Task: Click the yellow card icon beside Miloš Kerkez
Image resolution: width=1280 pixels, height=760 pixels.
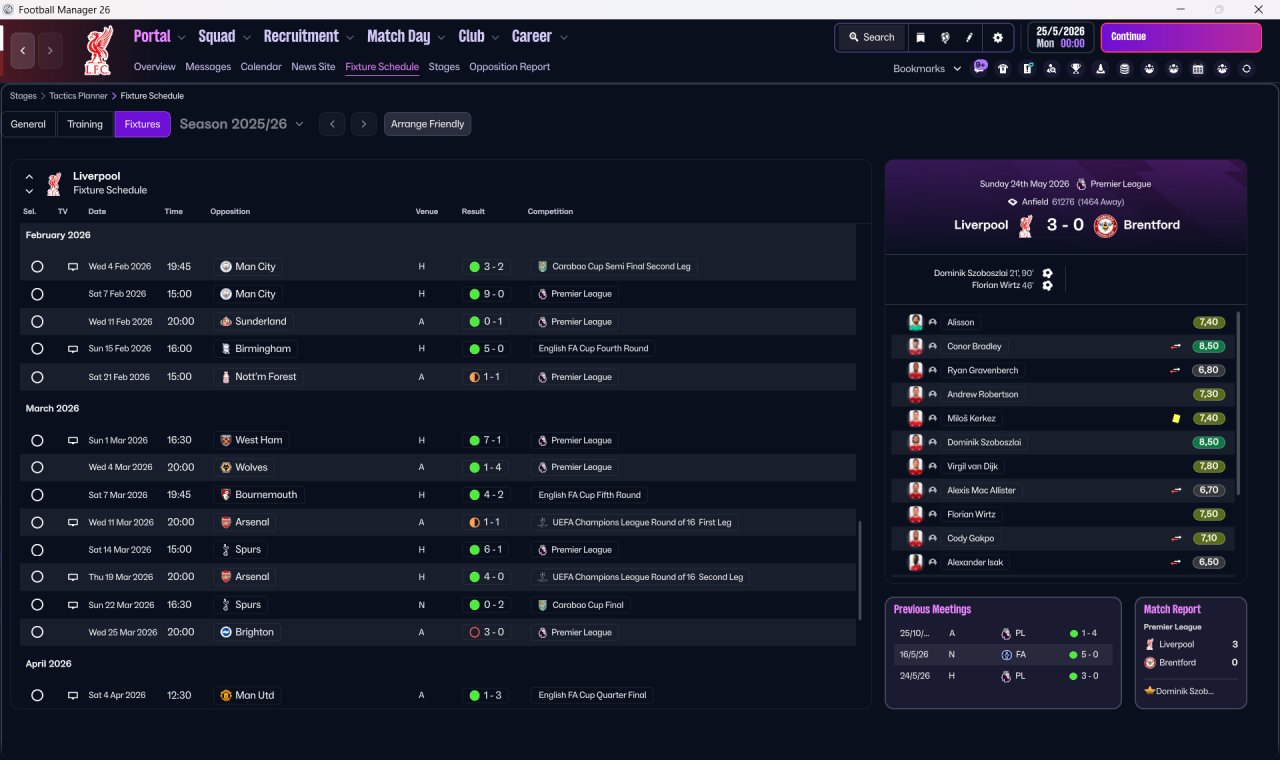Action: point(1176,418)
